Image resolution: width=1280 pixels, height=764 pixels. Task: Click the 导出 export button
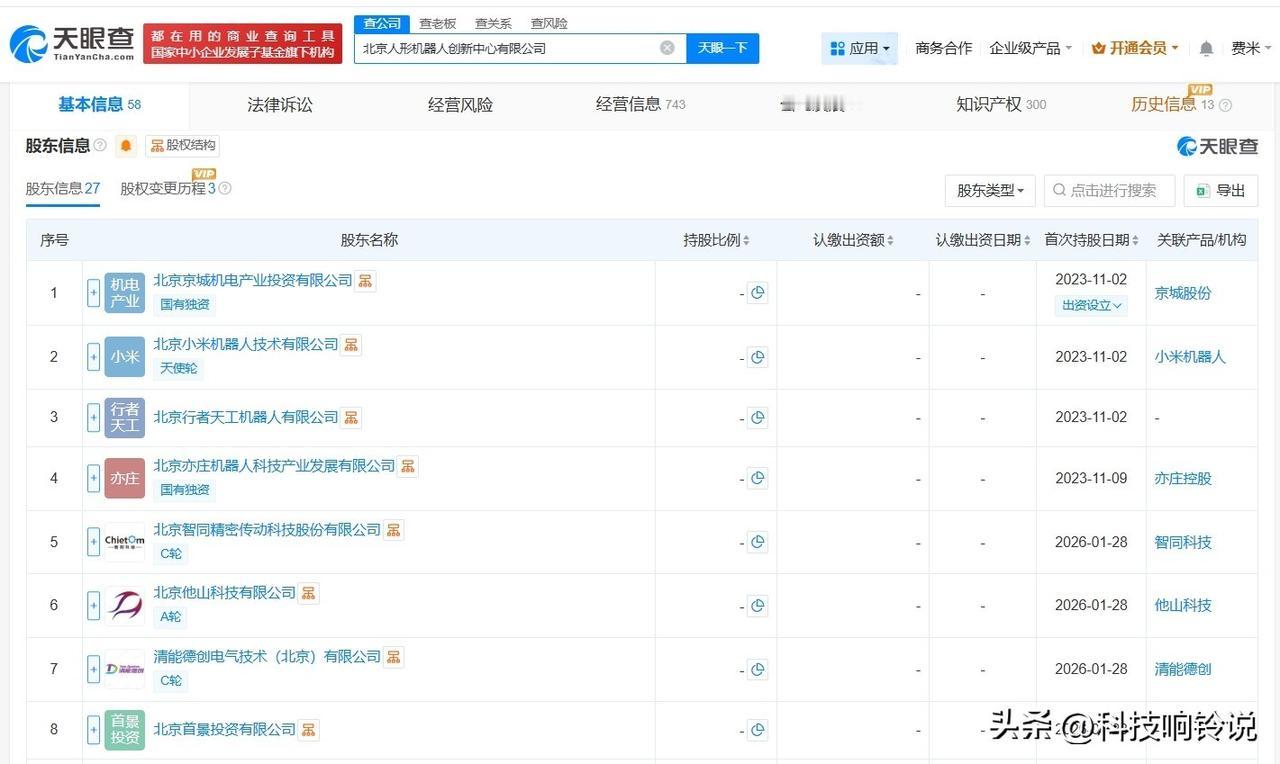[1220, 190]
